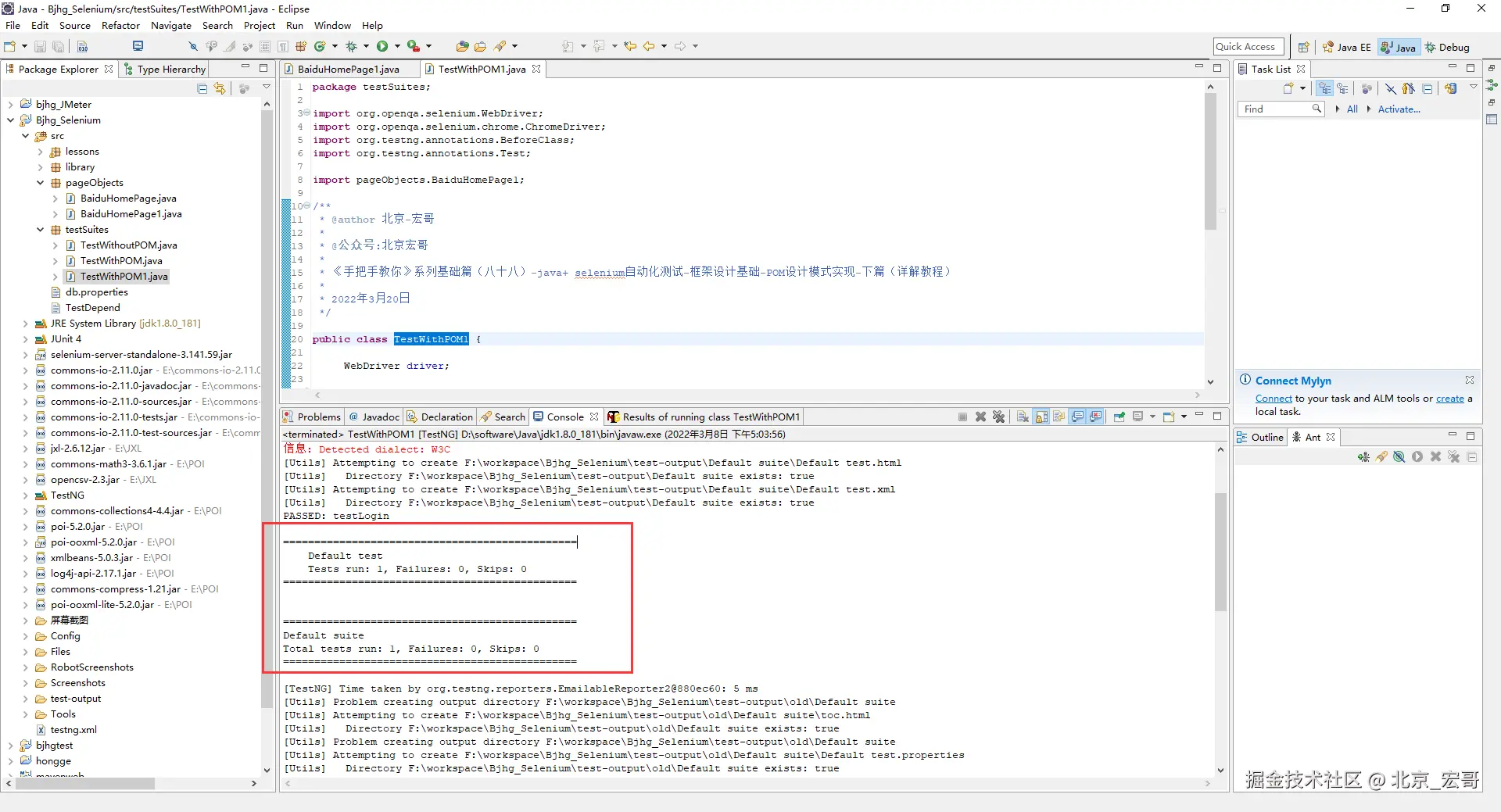Image resolution: width=1501 pixels, height=812 pixels.
Task: Switch to the Type Hierarchy tab
Action: coord(164,69)
